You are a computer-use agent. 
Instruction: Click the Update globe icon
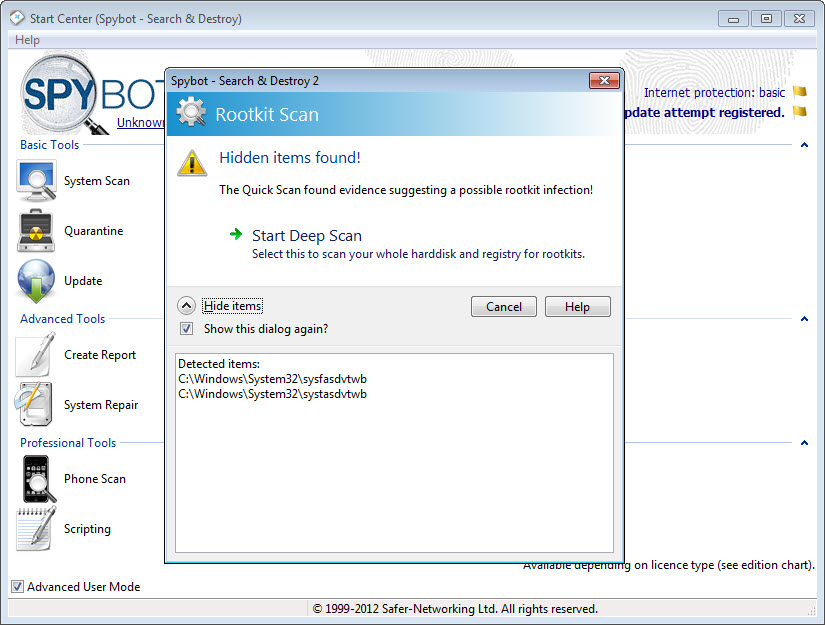[36, 281]
